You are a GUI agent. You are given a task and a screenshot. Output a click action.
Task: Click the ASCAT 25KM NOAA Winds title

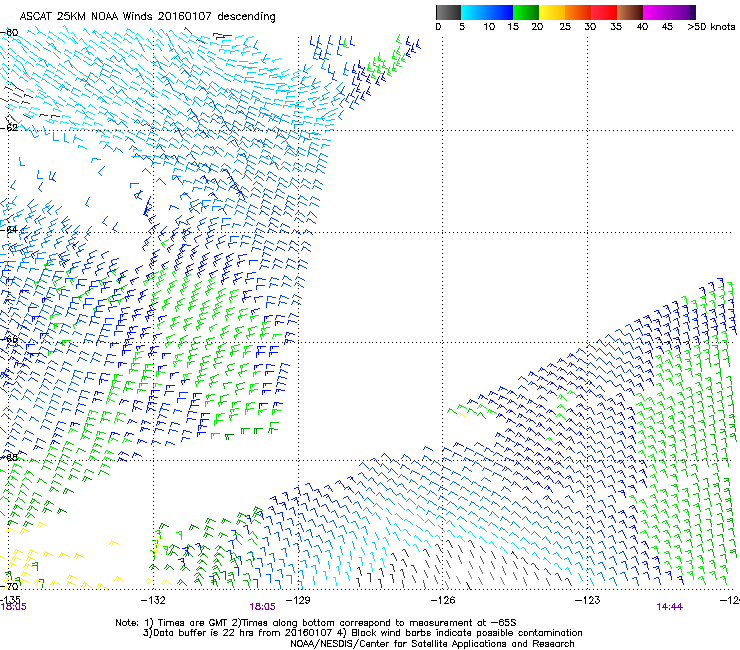(x=147, y=16)
